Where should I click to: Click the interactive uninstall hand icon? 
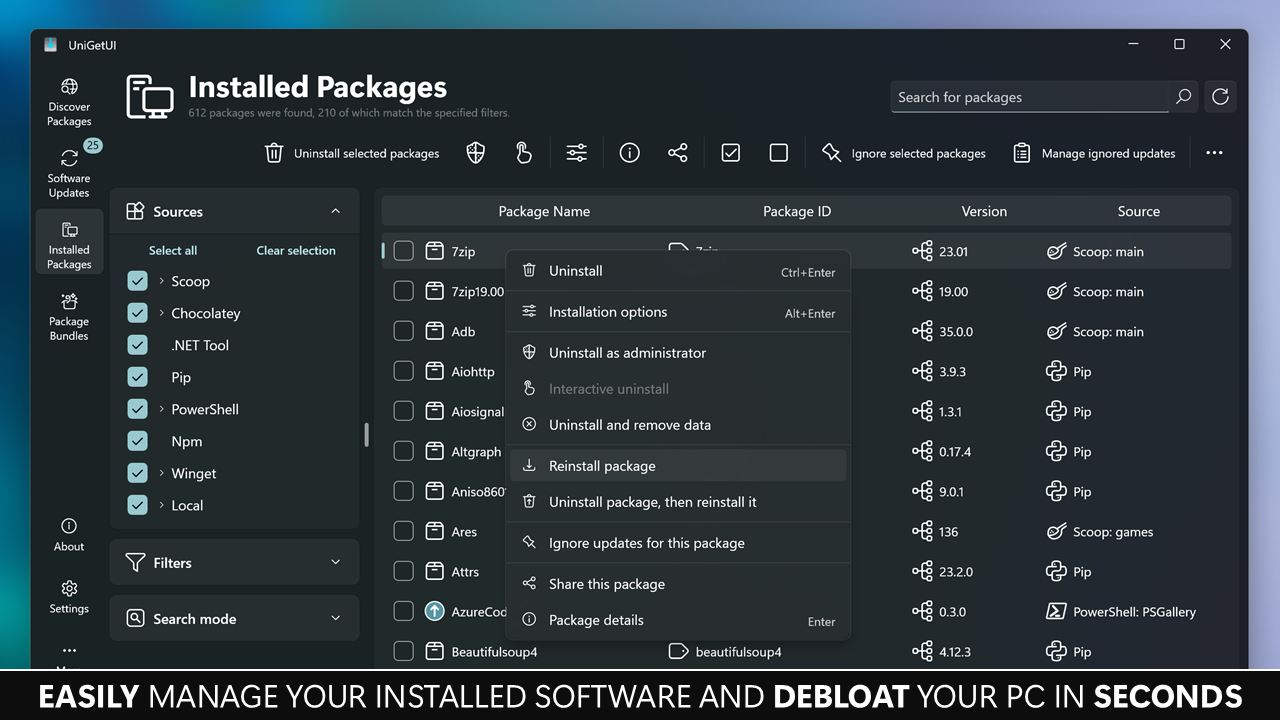[x=524, y=152]
